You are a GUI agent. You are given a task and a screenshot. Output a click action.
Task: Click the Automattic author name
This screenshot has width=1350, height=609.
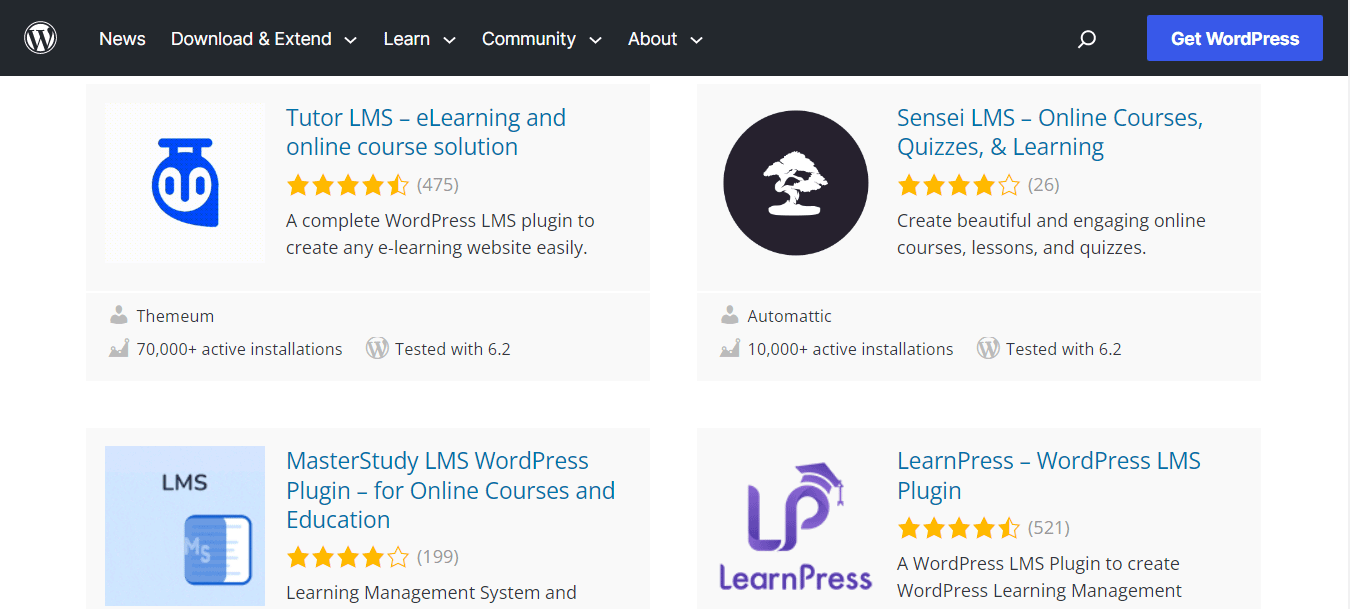(x=790, y=316)
